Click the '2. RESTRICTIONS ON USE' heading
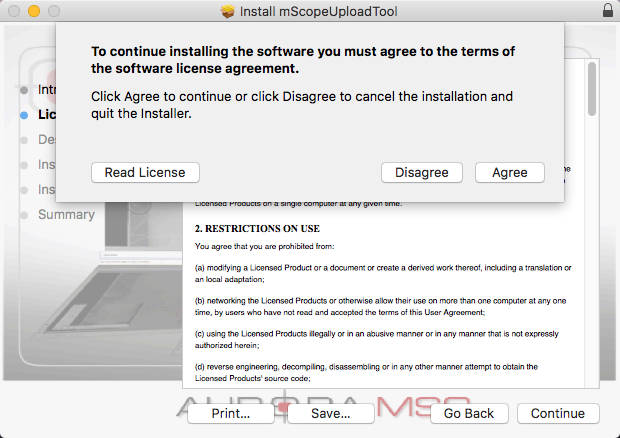This screenshot has width=620, height=438. pyautogui.click(x=257, y=228)
